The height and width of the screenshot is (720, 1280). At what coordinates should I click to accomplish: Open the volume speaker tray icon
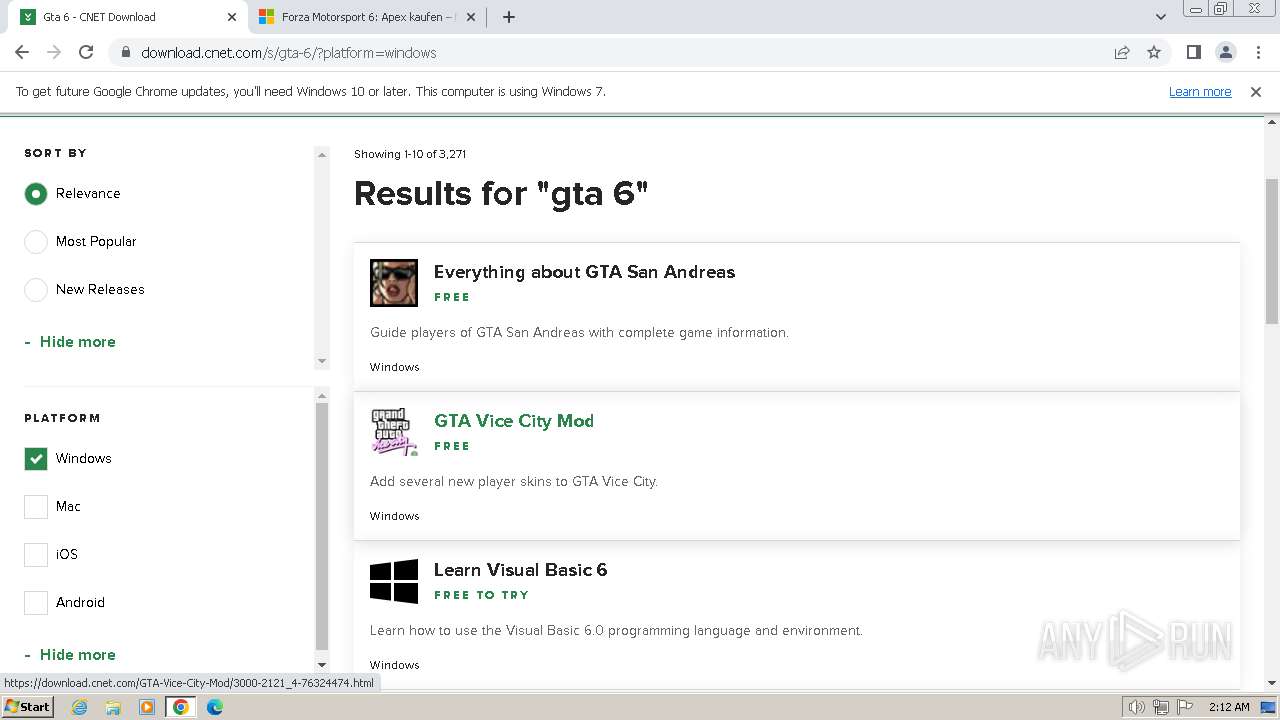coord(1137,707)
